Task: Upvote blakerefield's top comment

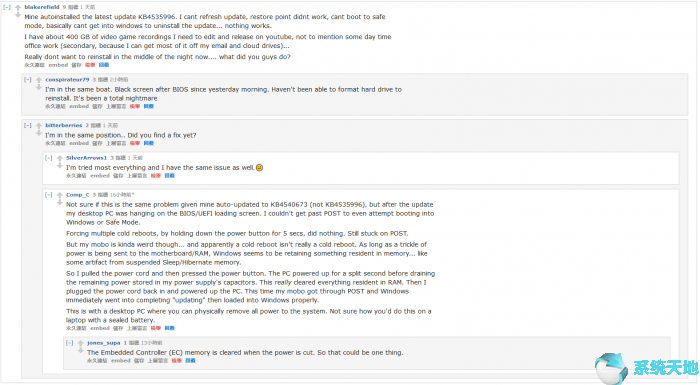Action: point(18,8)
